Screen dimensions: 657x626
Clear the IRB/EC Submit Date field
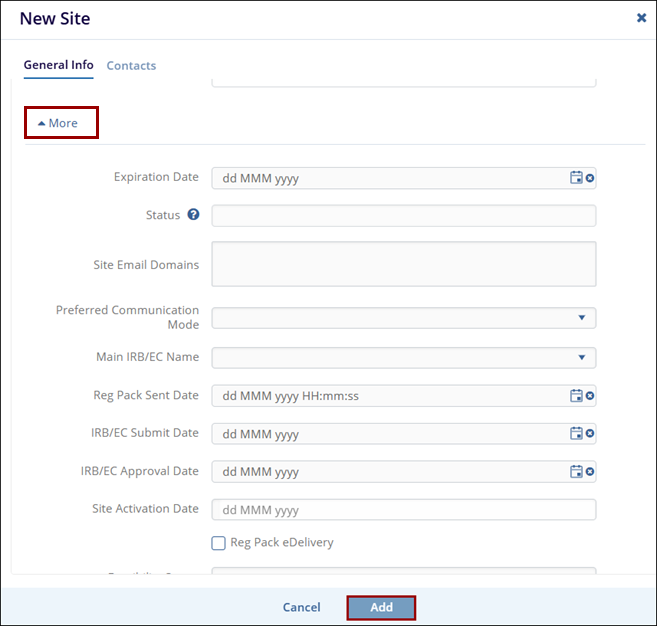590,434
